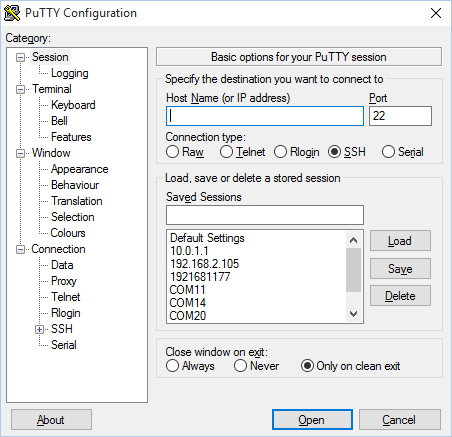Click the saved sessions scroll down arrow
Image resolution: width=452 pixels, height=437 pixels.
click(354, 314)
